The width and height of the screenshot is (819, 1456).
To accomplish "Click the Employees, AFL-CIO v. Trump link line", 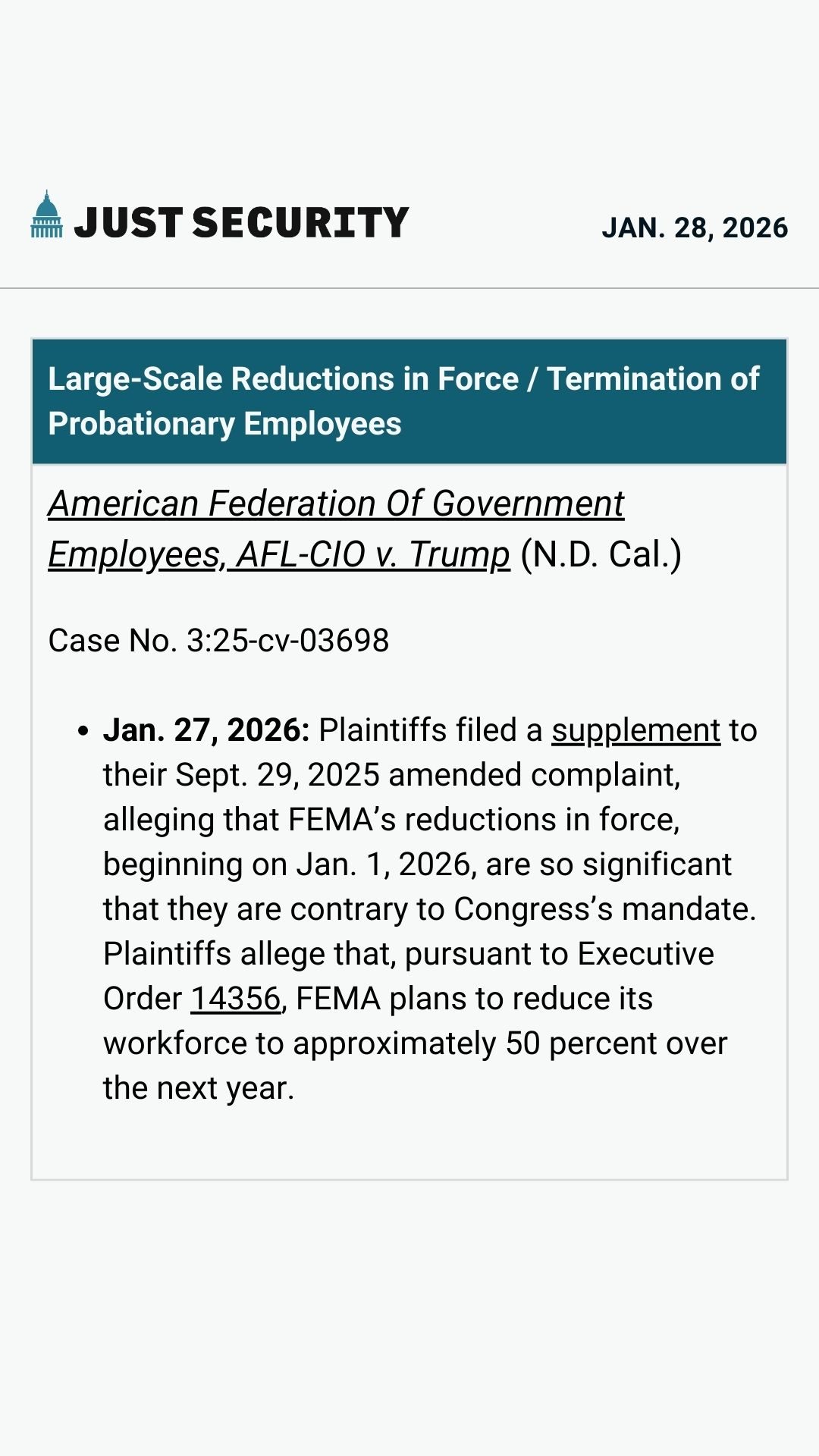I will click(x=279, y=554).
